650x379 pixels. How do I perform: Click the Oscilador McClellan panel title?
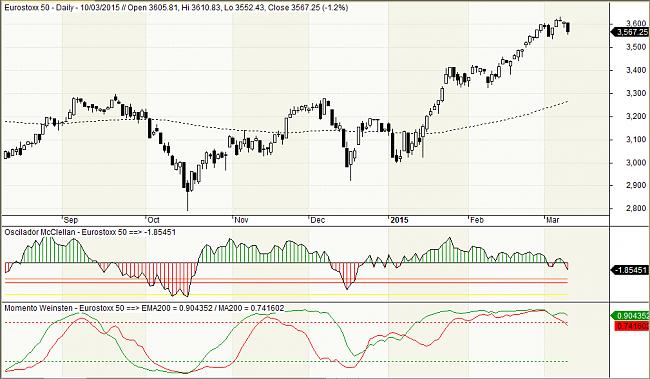[90, 232]
